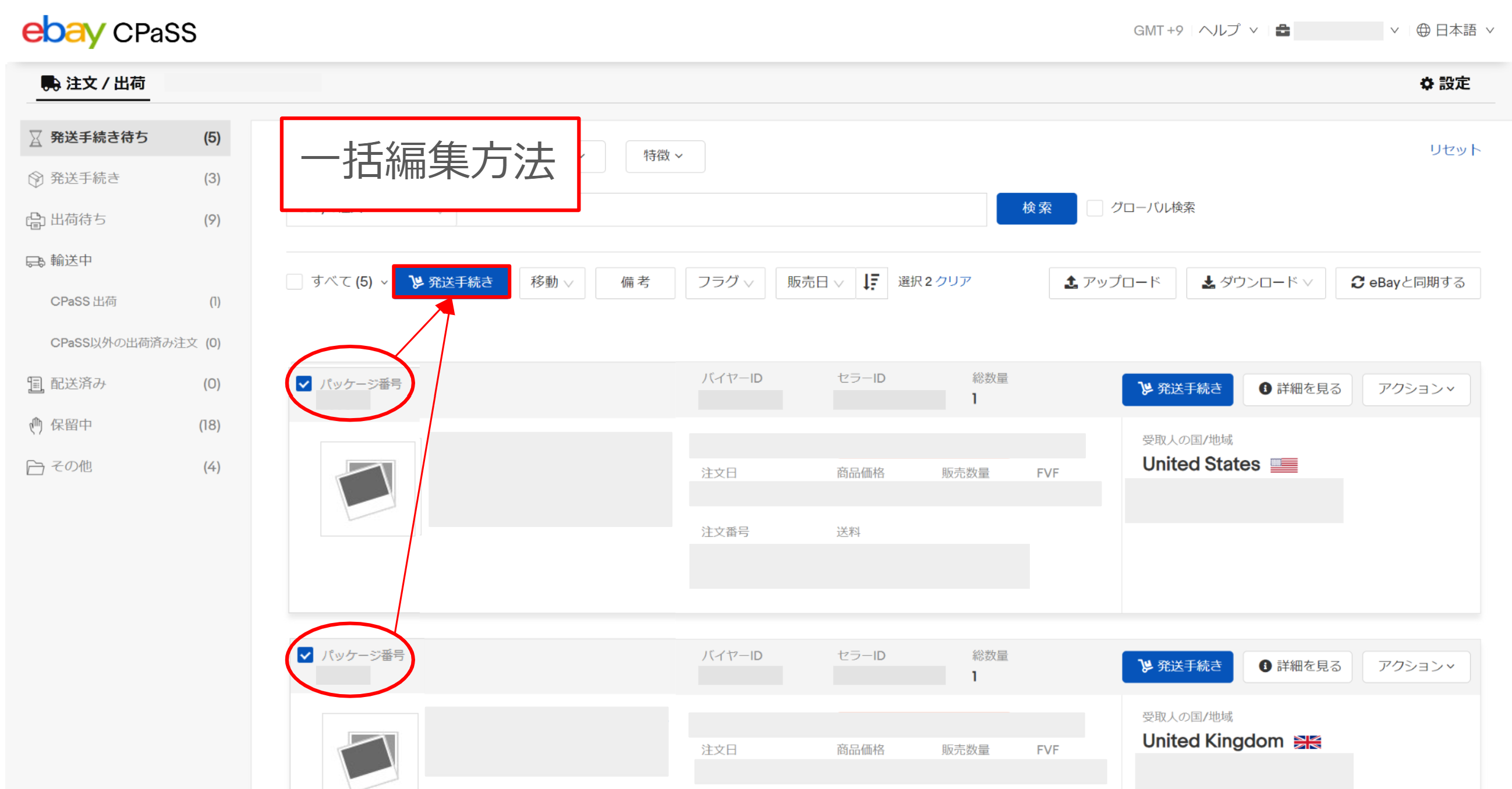This screenshot has height=789, width=1512.
Task: Click the globe icon next to 日本語
Action: coord(1423,30)
